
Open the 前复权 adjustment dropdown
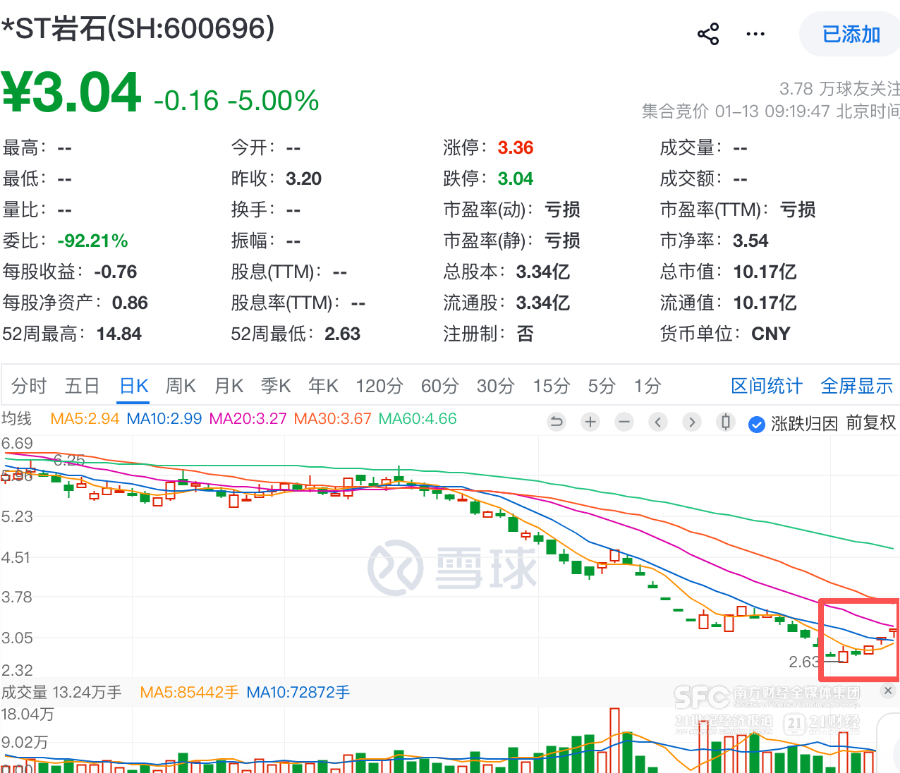pyautogui.click(x=870, y=423)
